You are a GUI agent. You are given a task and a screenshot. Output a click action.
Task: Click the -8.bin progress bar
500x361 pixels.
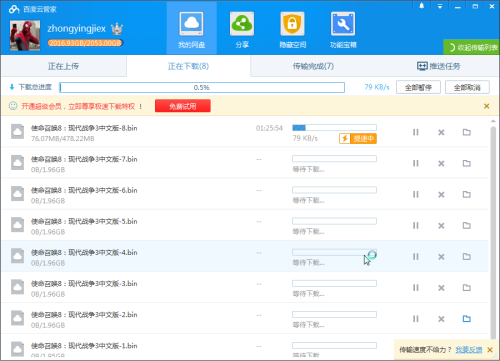click(334, 128)
